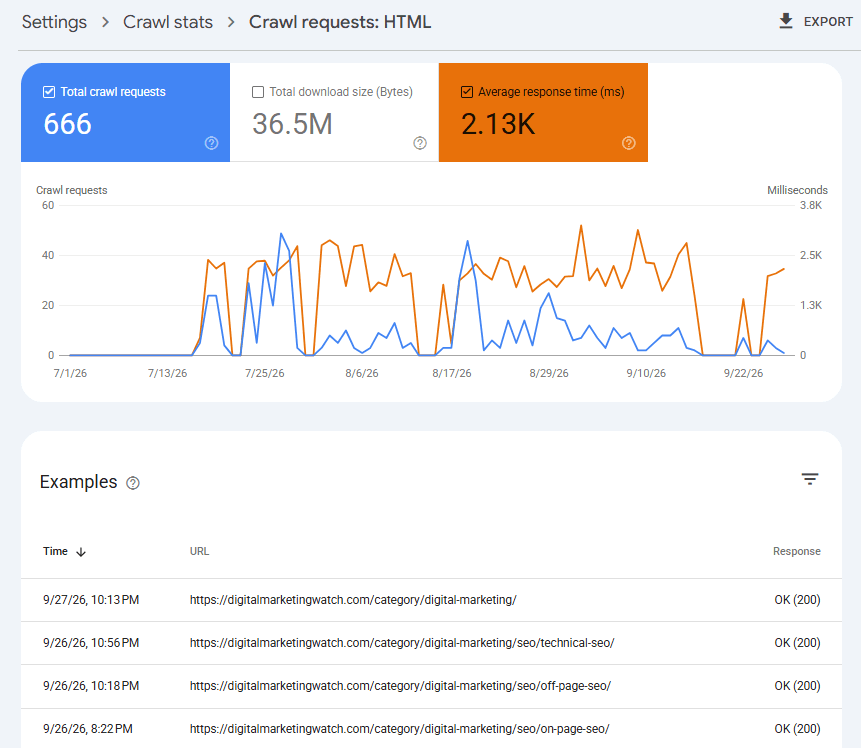Click the blue crawl requests peak near 7/25/26
The height and width of the screenshot is (748, 861).
(281, 234)
